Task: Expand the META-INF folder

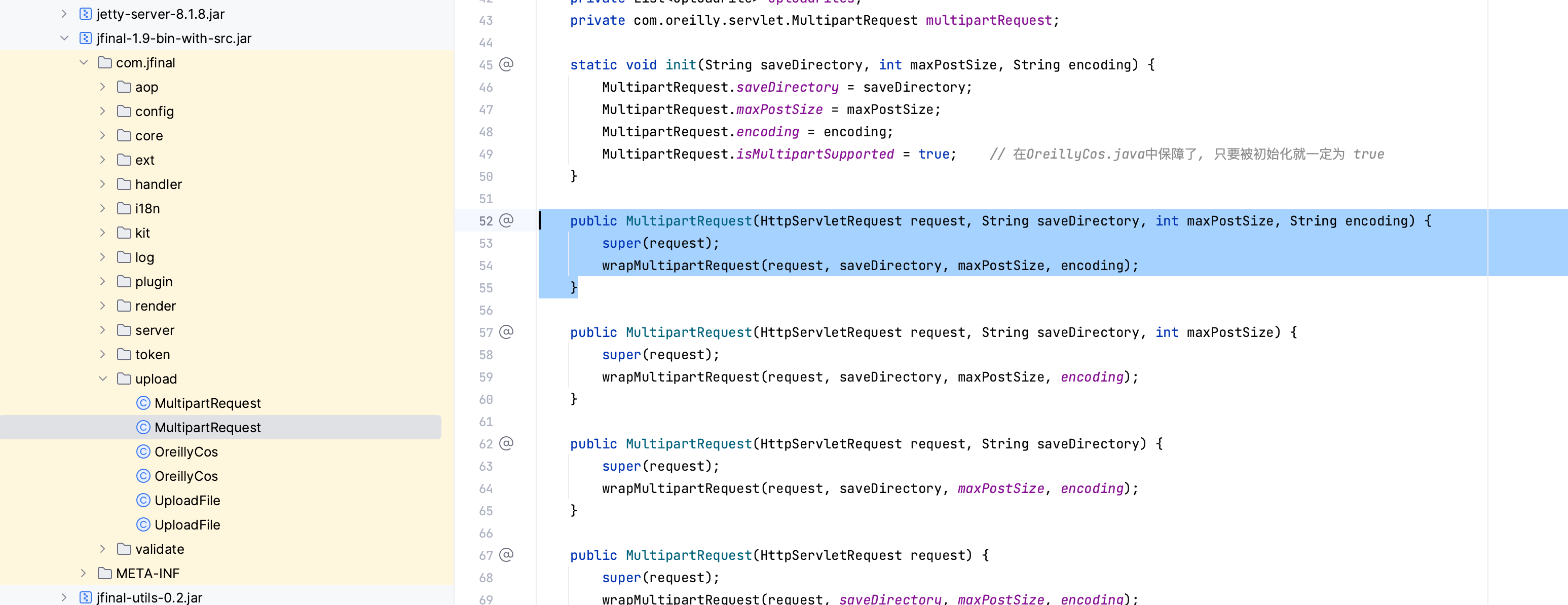Action: (84, 574)
